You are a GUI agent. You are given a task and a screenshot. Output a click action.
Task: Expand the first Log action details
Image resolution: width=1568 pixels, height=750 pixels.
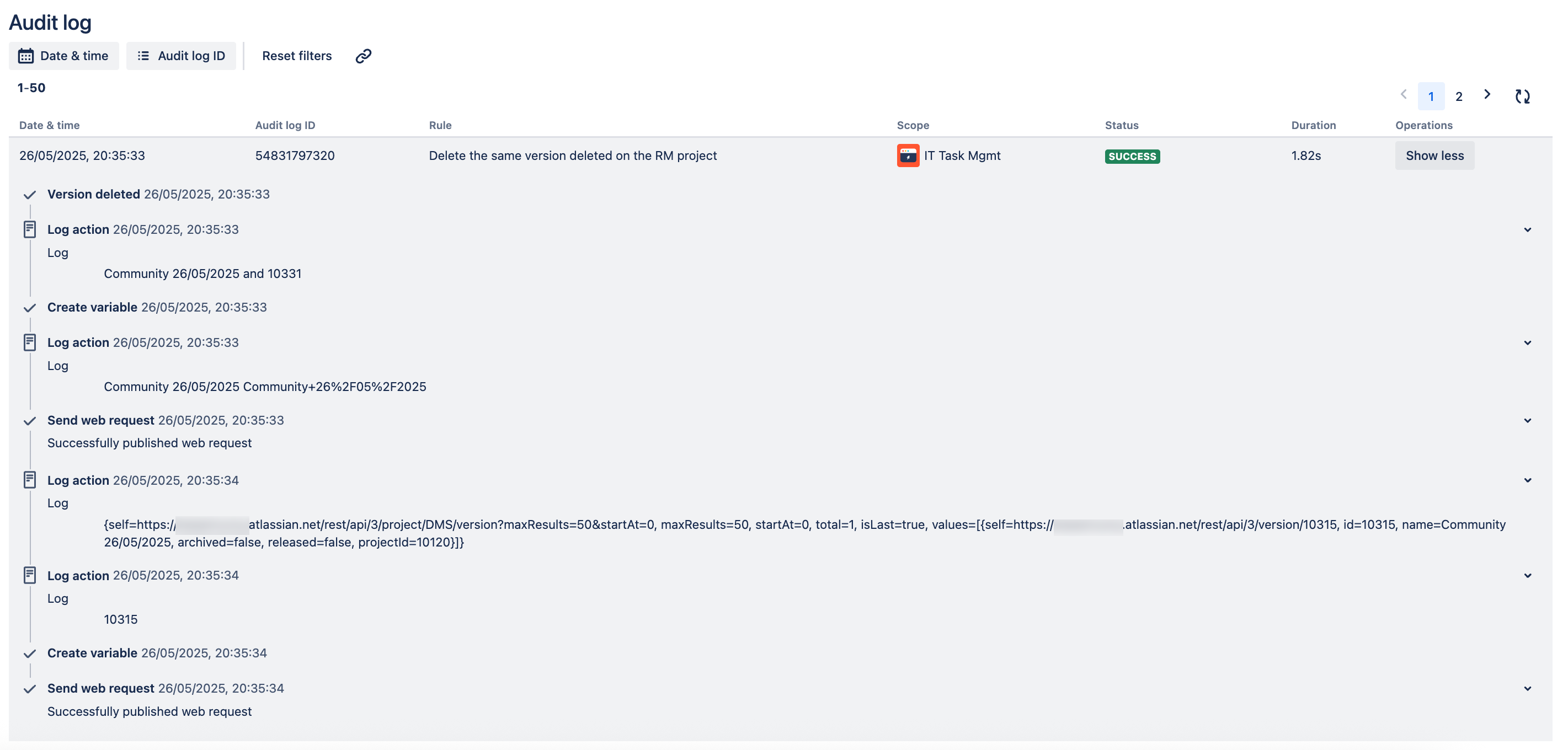1528,229
